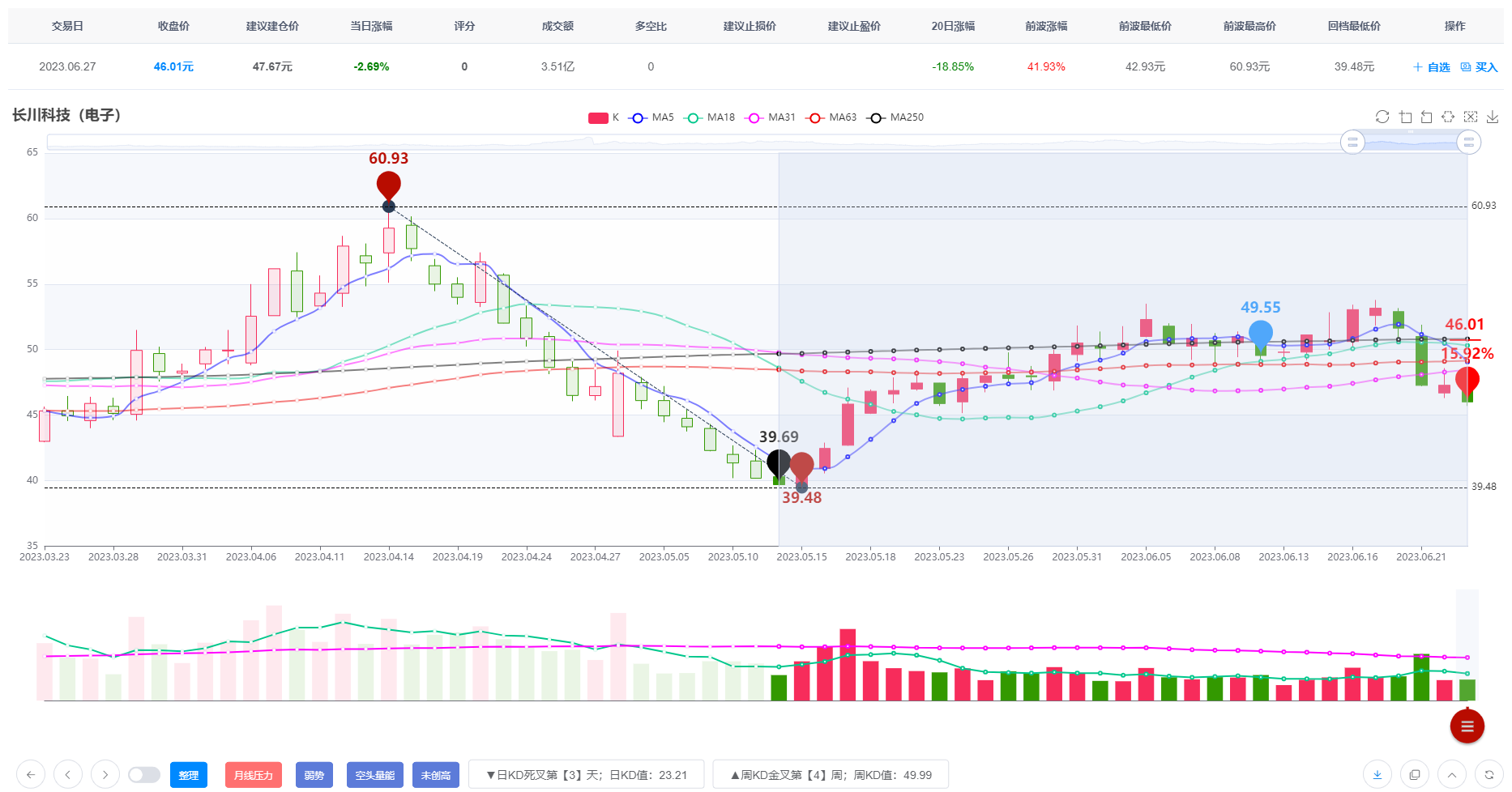
Task: Go to next with right chevron
Action: pos(105,774)
